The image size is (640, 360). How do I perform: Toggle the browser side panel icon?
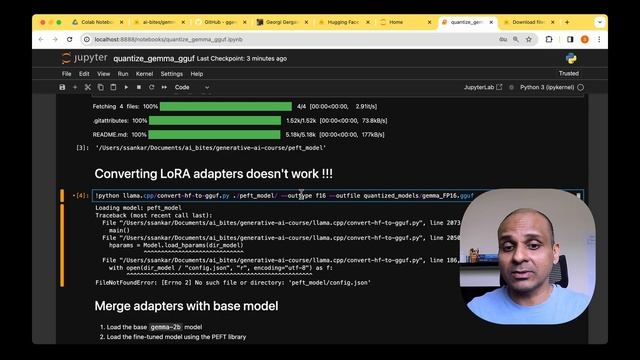(570, 40)
